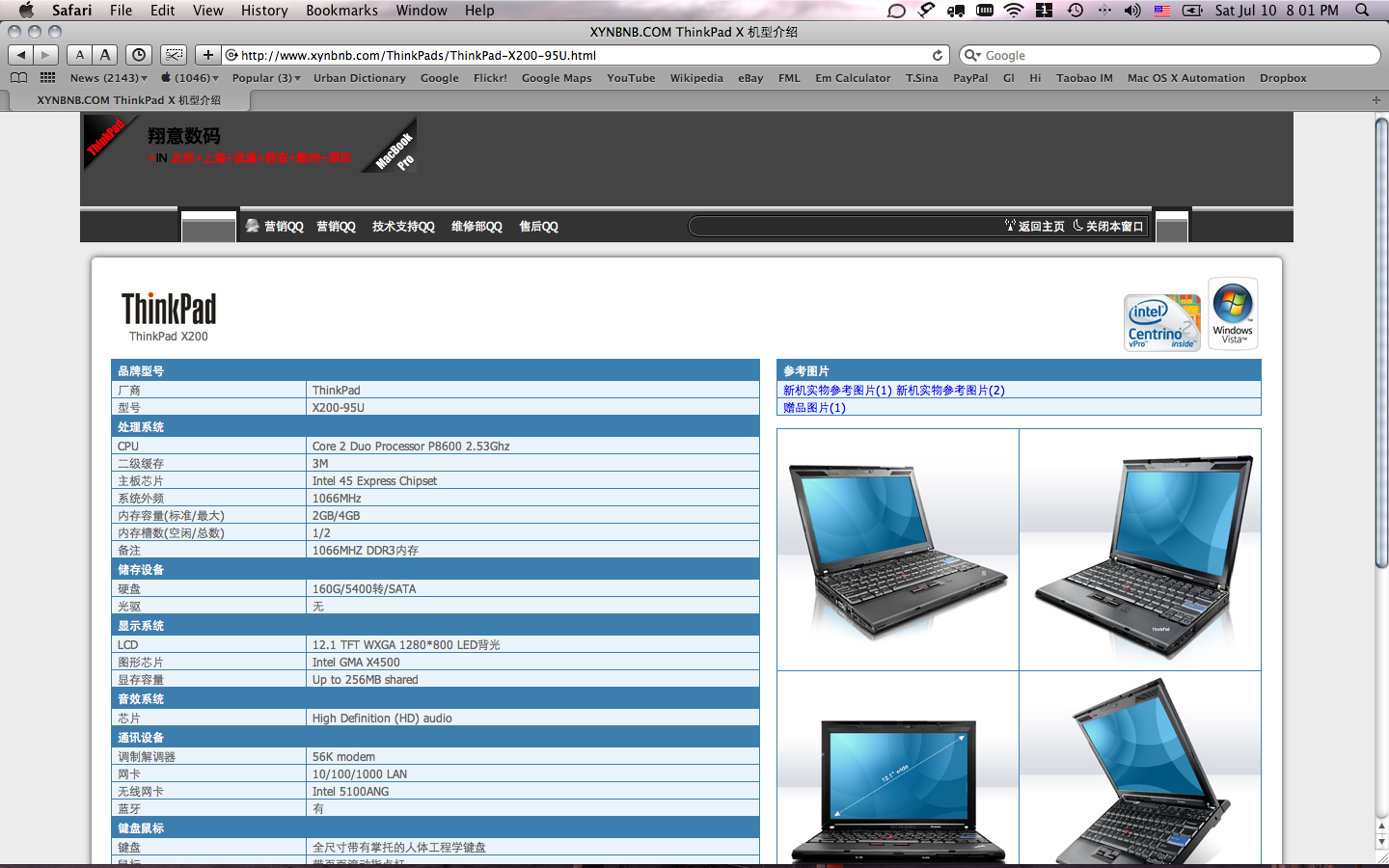The image size is (1389, 868).
Task: Click the Intel Centrino vPro logo
Action: (x=1162, y=322)
